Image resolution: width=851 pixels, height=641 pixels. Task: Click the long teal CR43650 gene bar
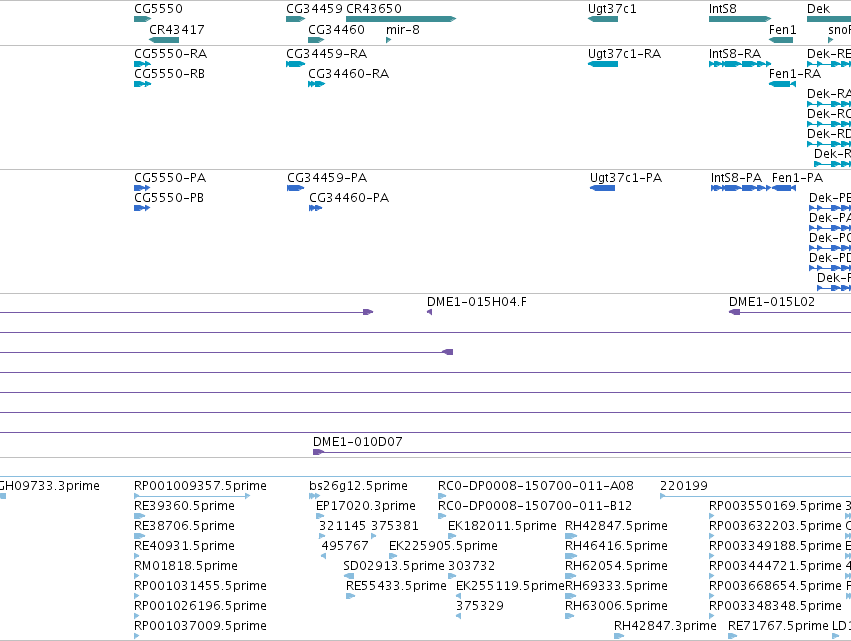tap(401, 19)
